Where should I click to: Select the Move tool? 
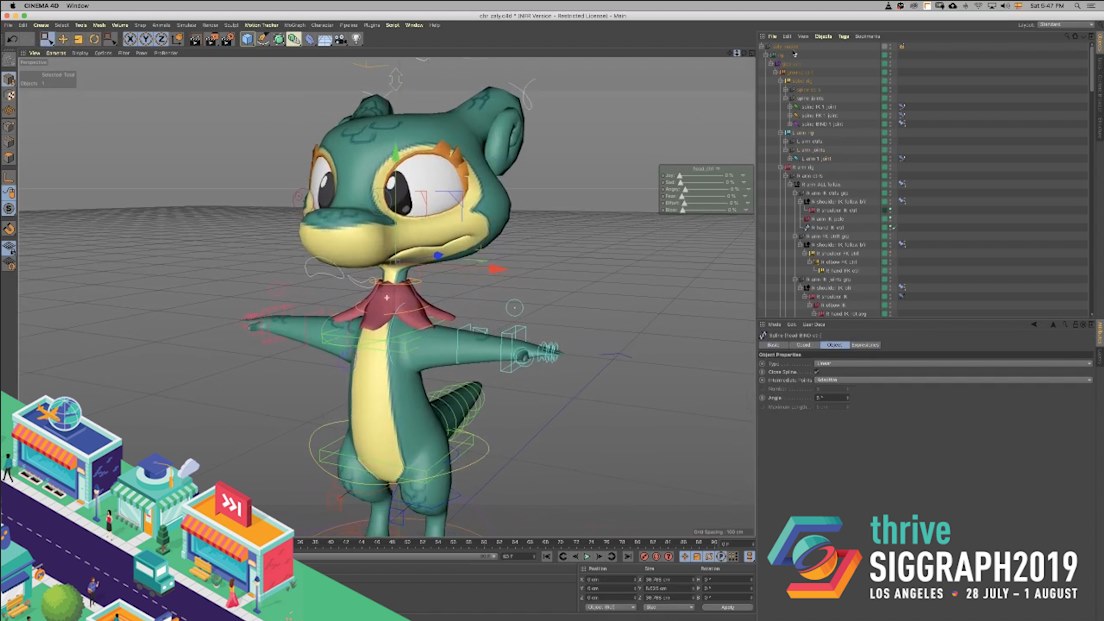tap(63, 39)
